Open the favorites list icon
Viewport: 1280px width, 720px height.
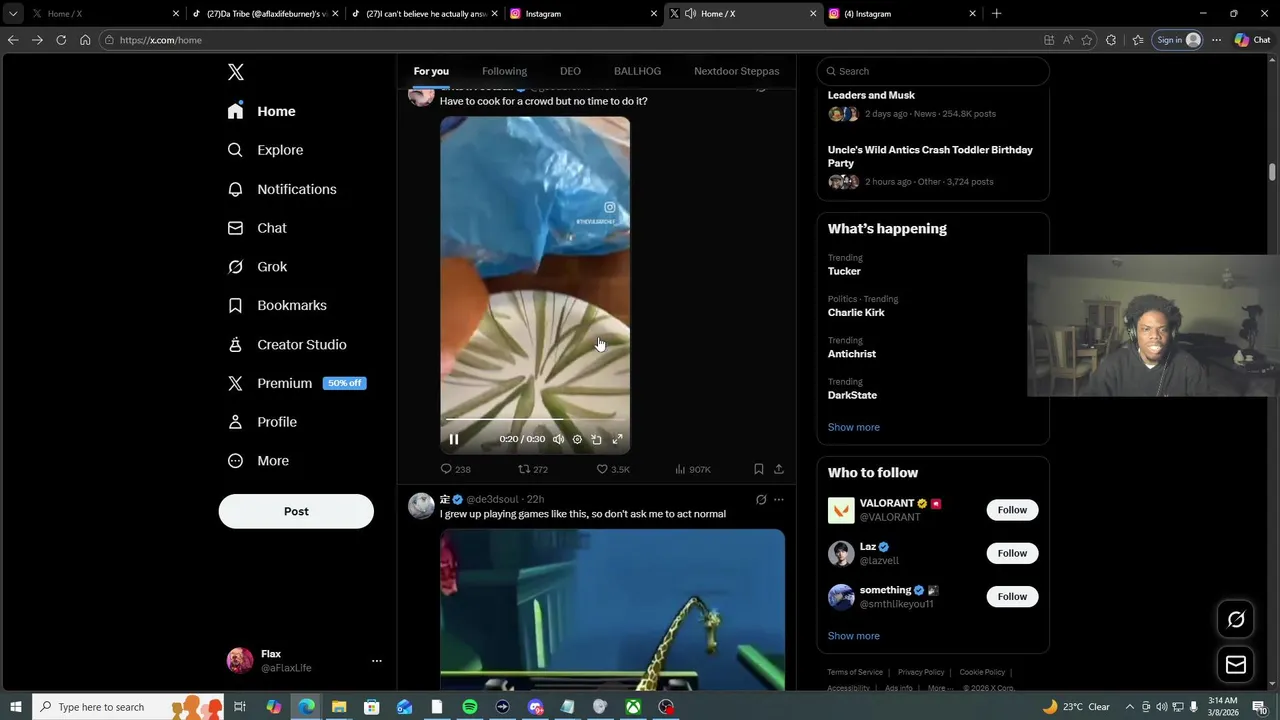[1138, 40]
